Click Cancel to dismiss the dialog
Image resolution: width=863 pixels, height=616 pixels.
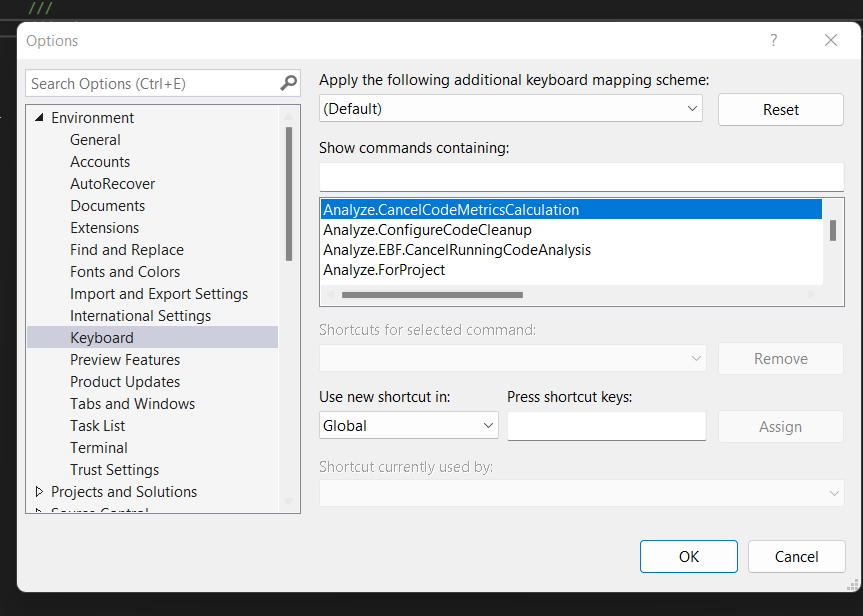pyautogui.click(x=796, y=556)
